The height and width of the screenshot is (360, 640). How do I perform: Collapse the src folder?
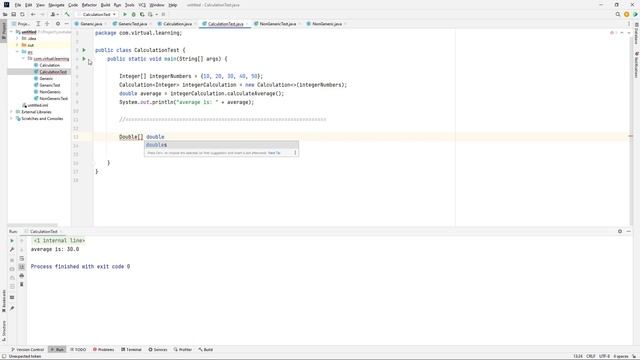pos(18,52)
